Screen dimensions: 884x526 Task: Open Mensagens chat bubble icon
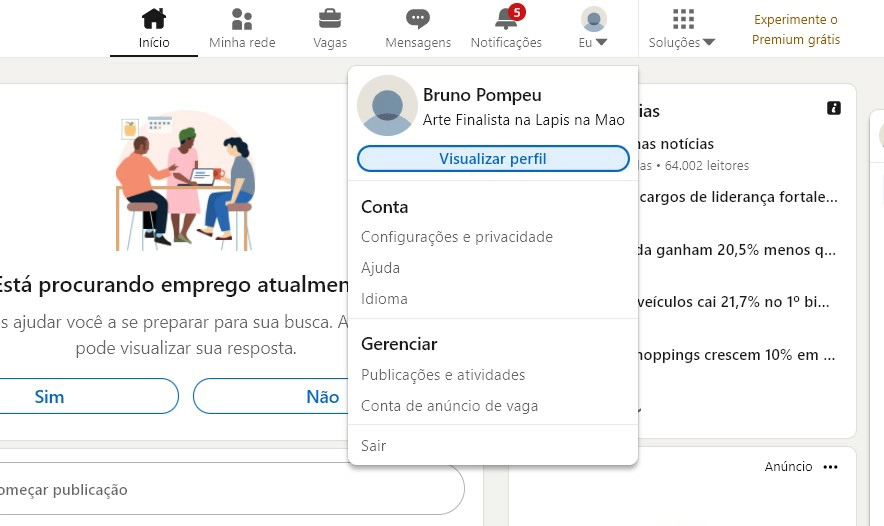(418, 19)
